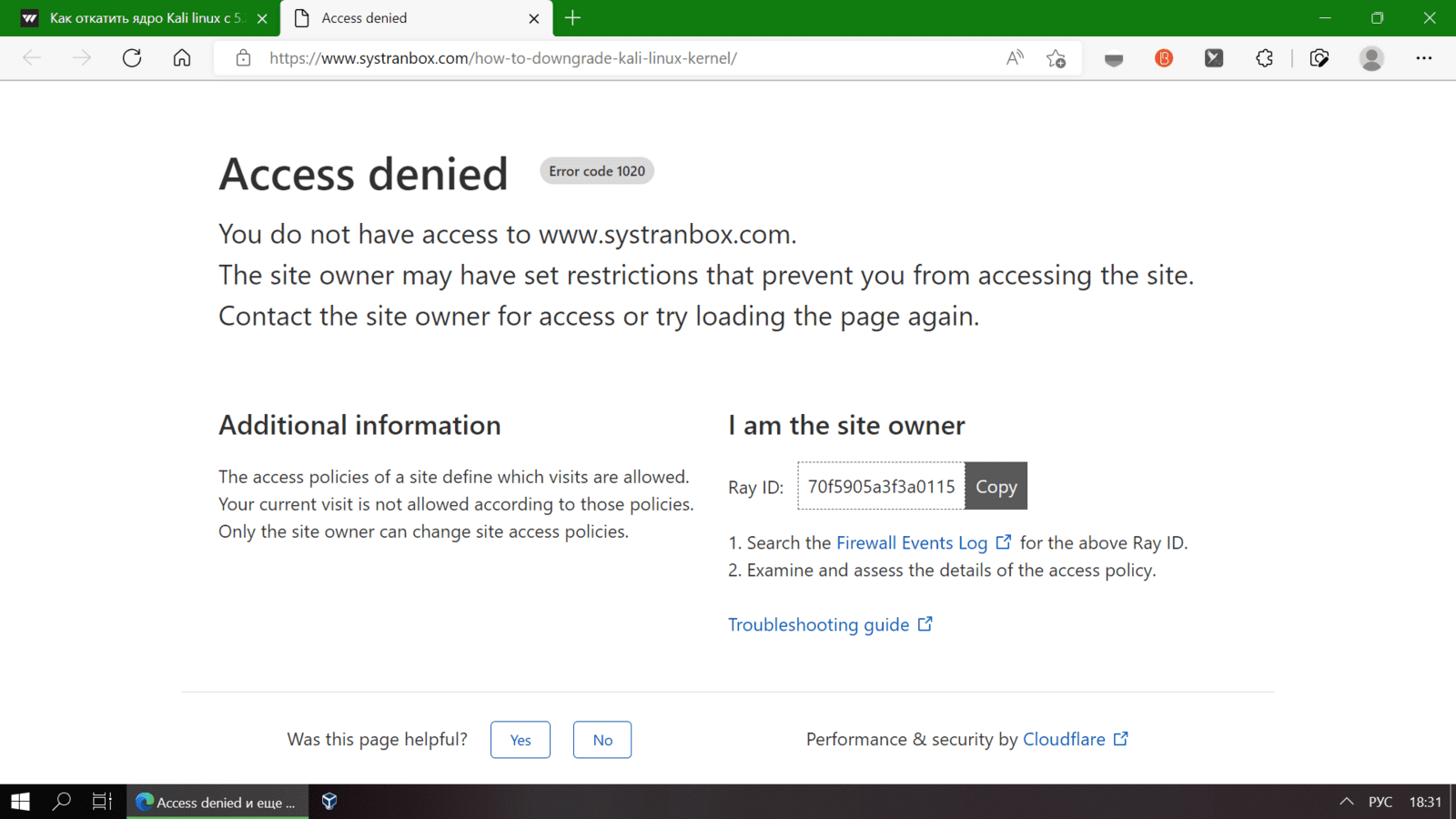
Task: Open the Troubleshooting guide link
Action: 818,625
